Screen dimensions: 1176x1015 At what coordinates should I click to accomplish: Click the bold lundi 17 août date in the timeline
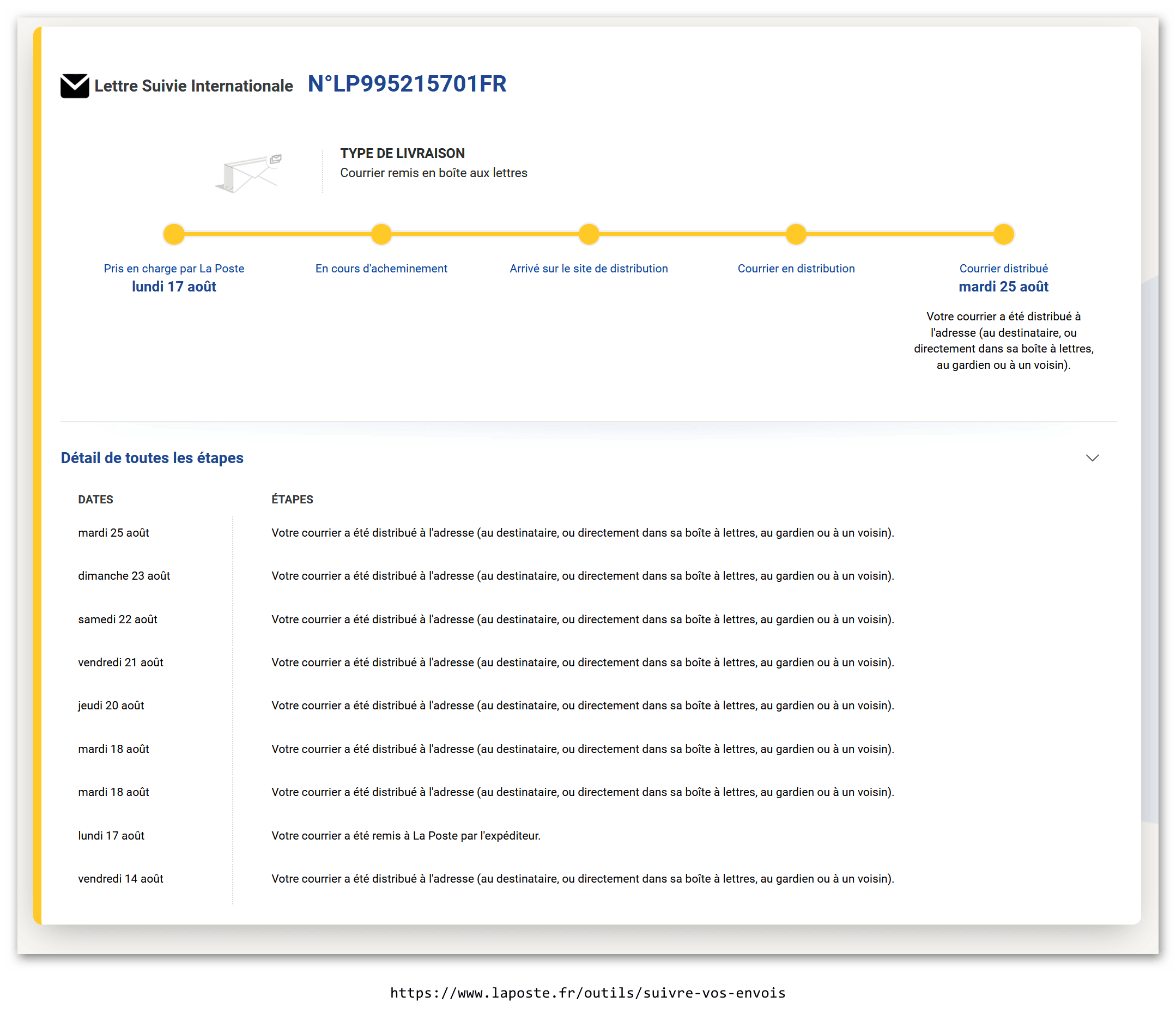point(174,287)
